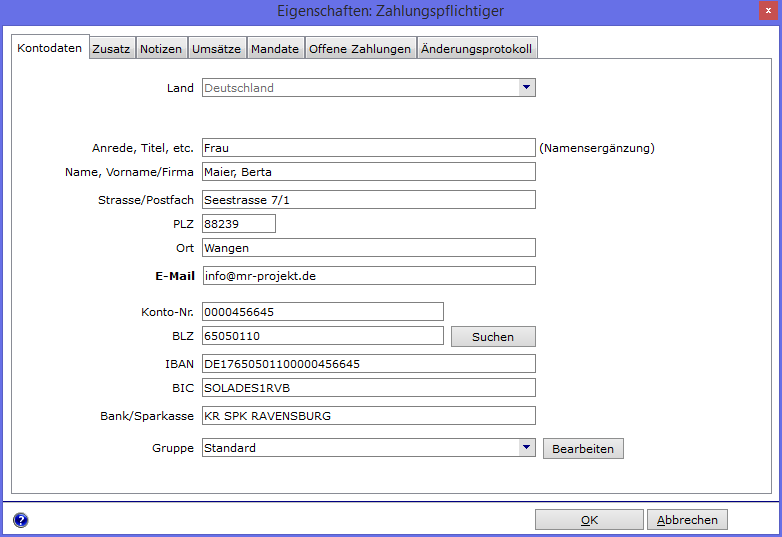Click the Bank/Sparkasse label
The width and height of the screenshot is (782, 537).
point(147,416)
